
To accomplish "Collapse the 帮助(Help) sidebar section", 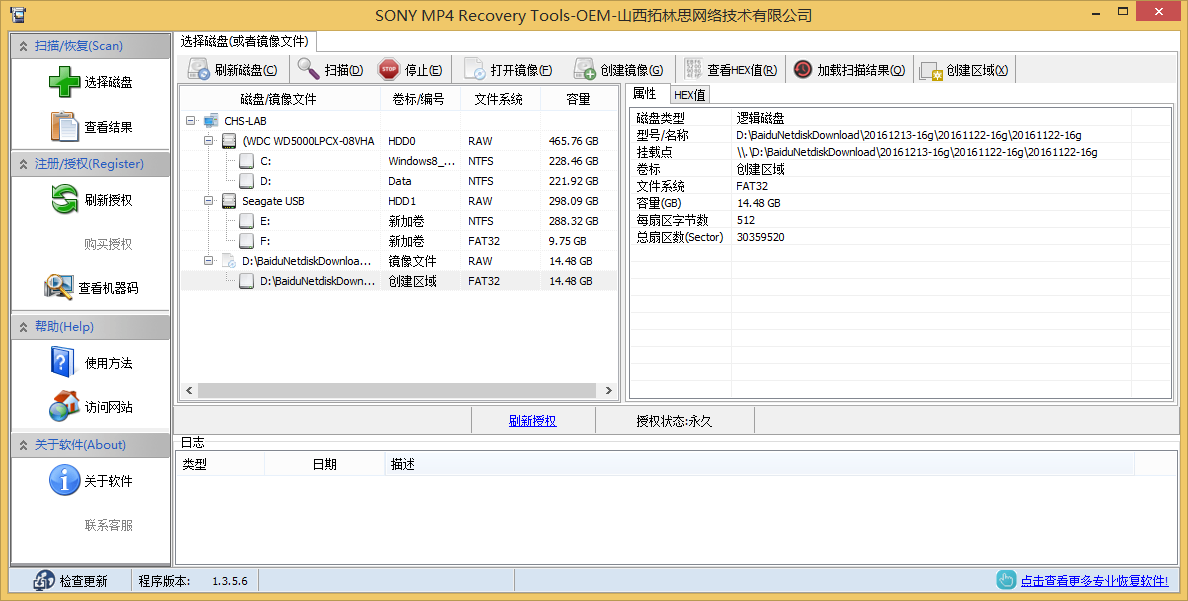I will point(23,327).
